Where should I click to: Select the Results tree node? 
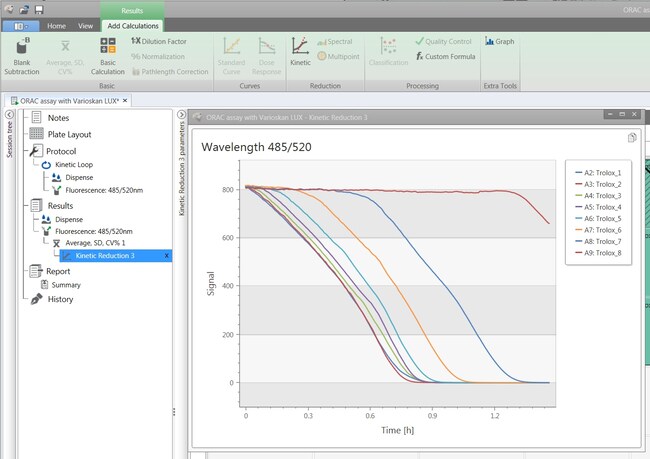[x=60, y=206]
